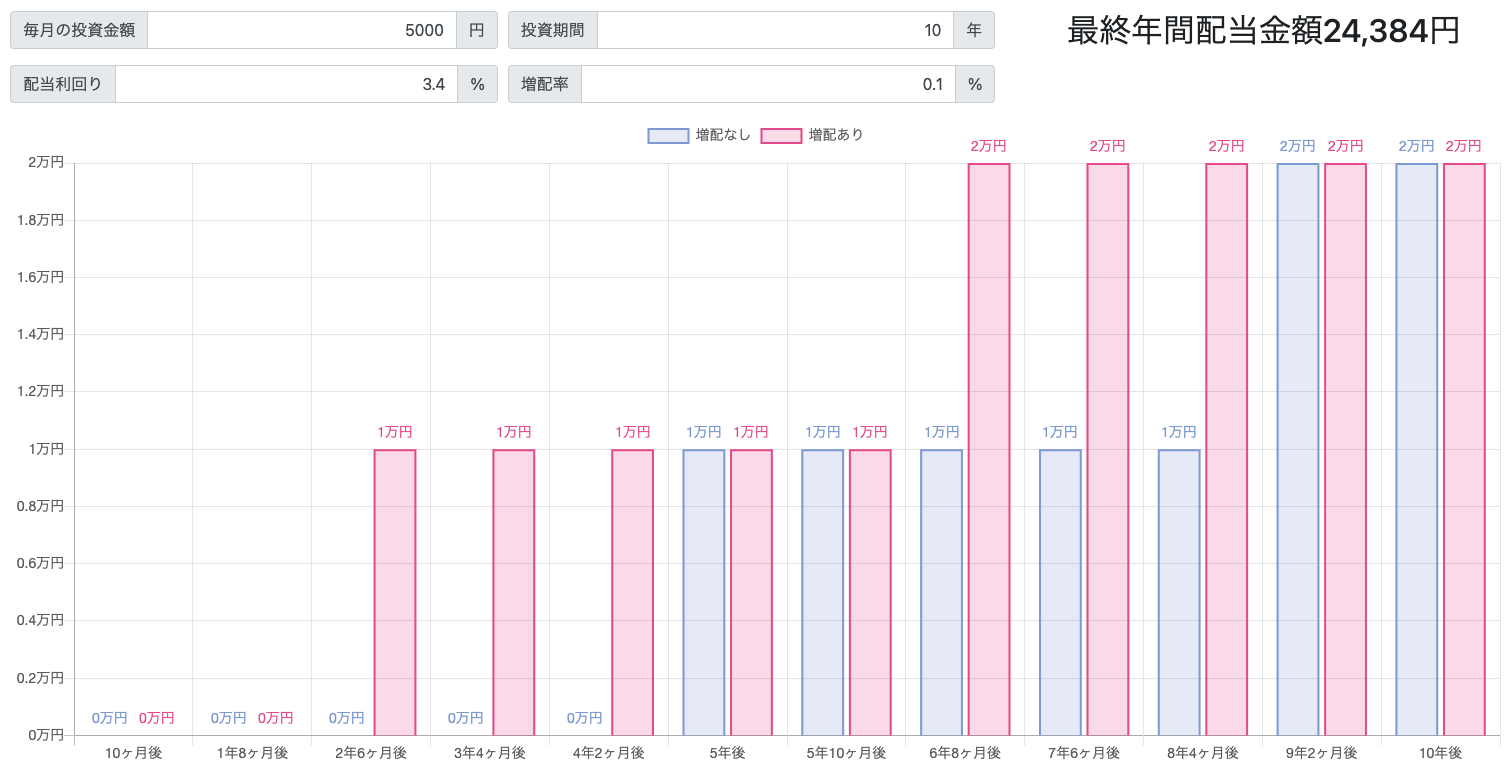Viewport: 1511px width, 770px height.
Task: Select the 9年2ヶ月後 blue bar
Action: [1296, 450]
